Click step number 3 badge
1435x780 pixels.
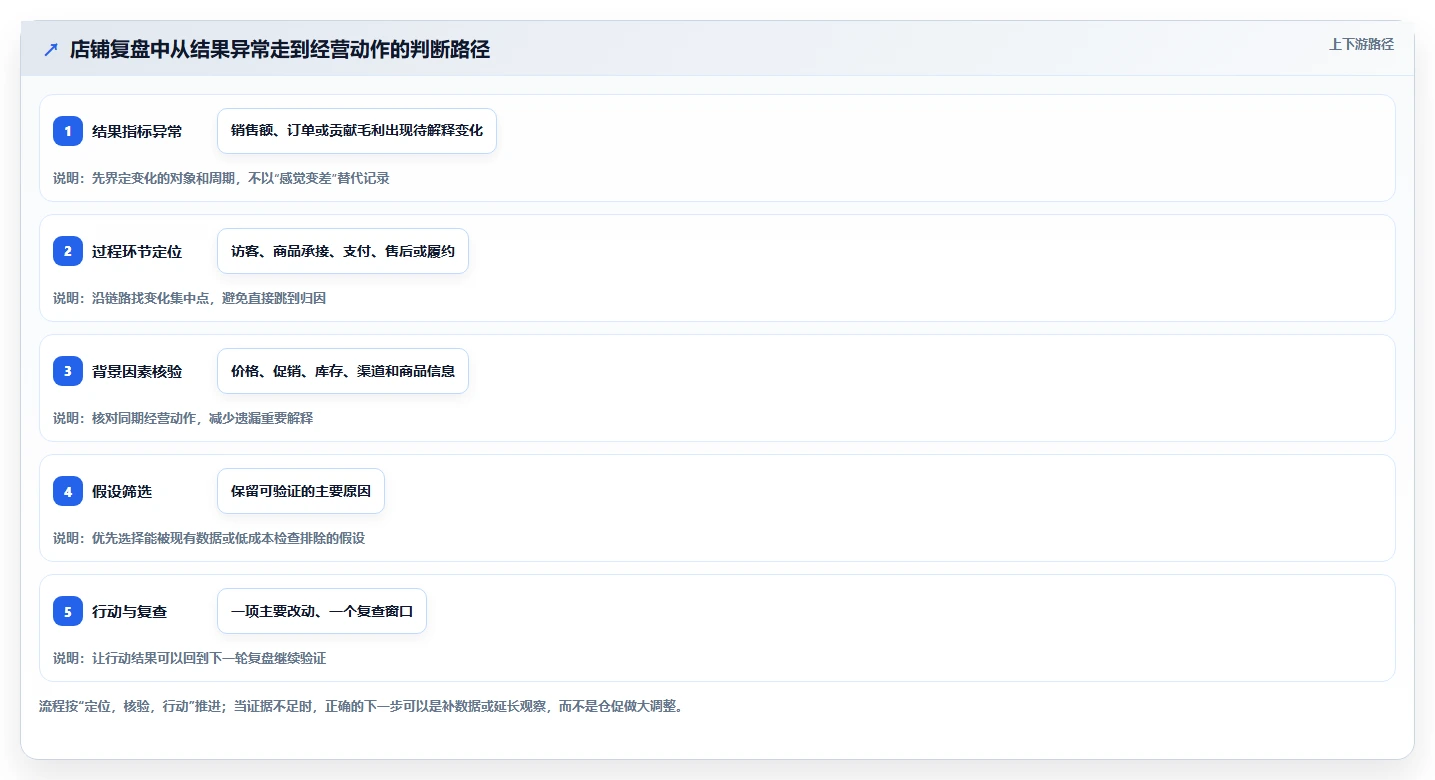pyautogui.click(x=68, y=371)
